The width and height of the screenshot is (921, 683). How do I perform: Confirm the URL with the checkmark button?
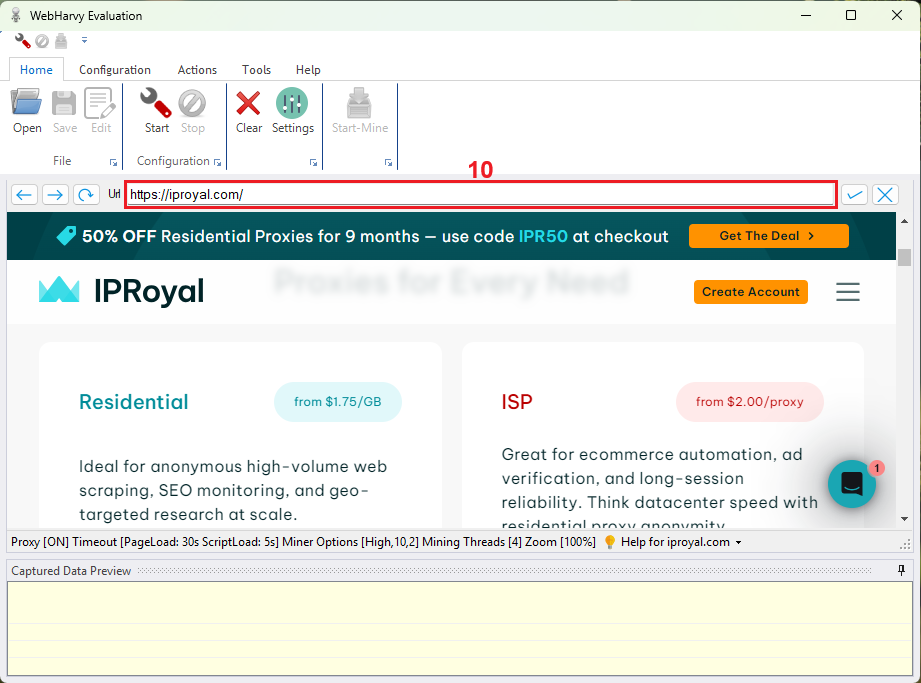(854, 195)
